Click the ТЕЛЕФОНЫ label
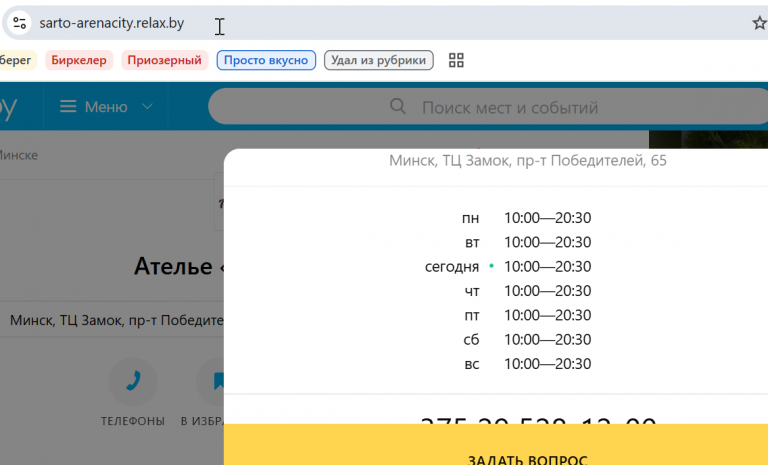The width and height of the screenshot is (768, 465). pos(133,421)
